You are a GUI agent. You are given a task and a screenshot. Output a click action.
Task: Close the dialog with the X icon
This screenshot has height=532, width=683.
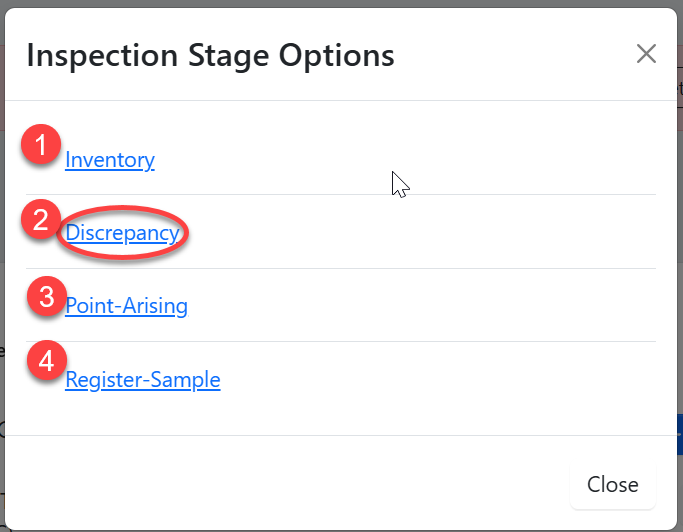click(x=646, y=54)
